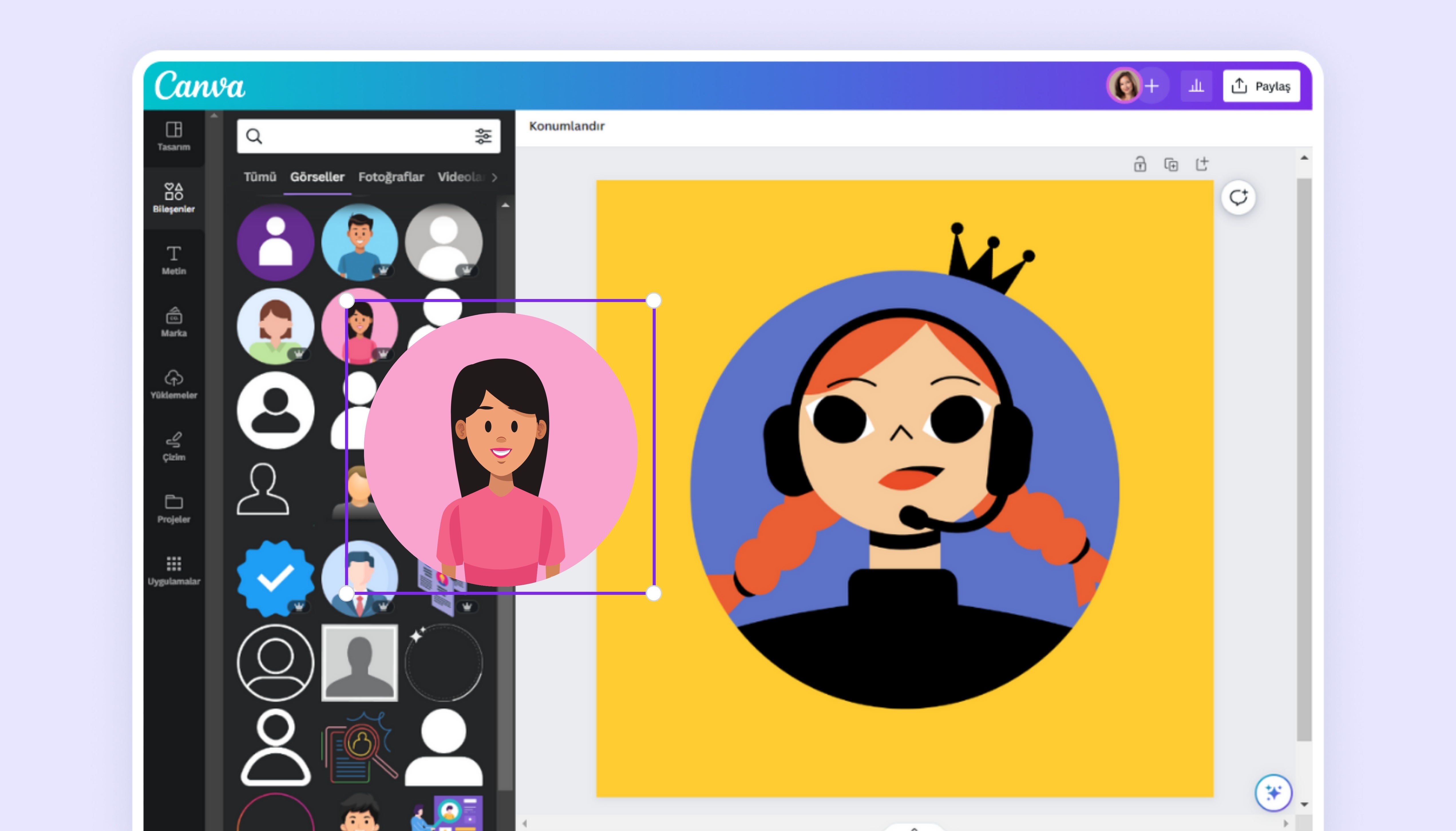1456x831 pixels.
Task: Select the purple circle avatar thumbnail
Action: pos(275,243)
